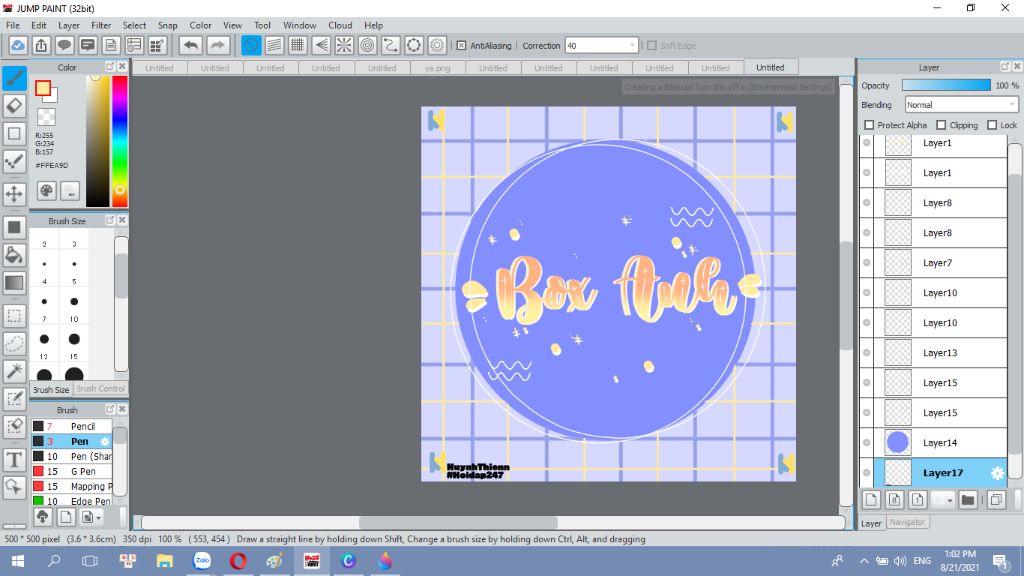Activate the Magic Wand tool

tap(14, 371)
